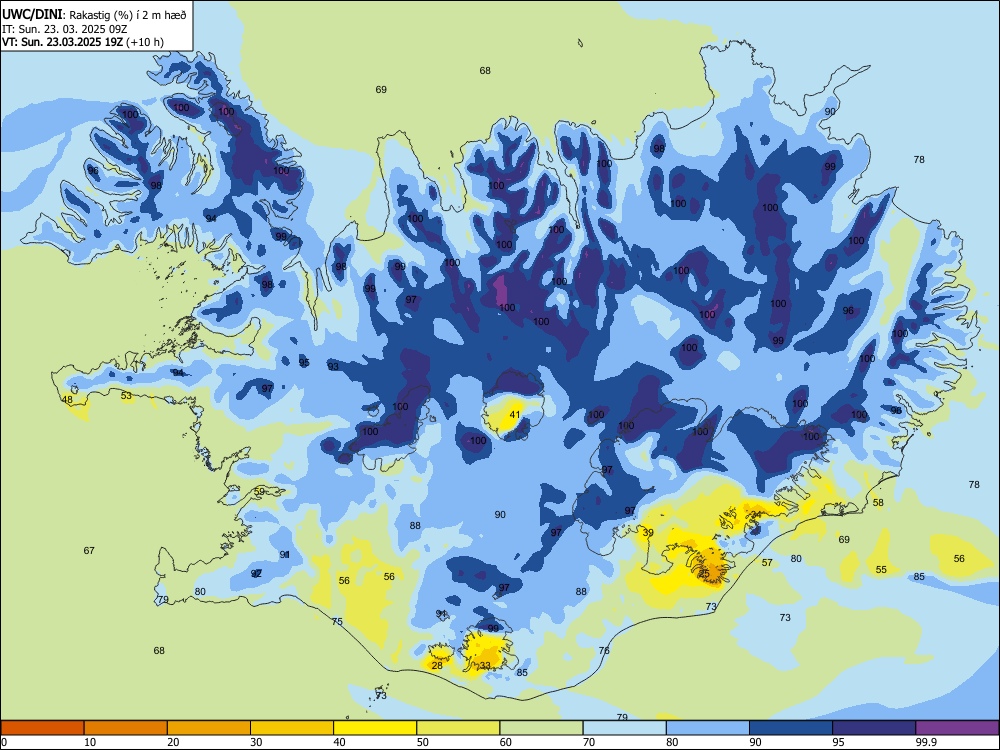Click the 'UWC/DINI: Rakastig (%) í 2 m hæð' title
Viewport: 1000px width, 750px height.
tap(94, 15)
